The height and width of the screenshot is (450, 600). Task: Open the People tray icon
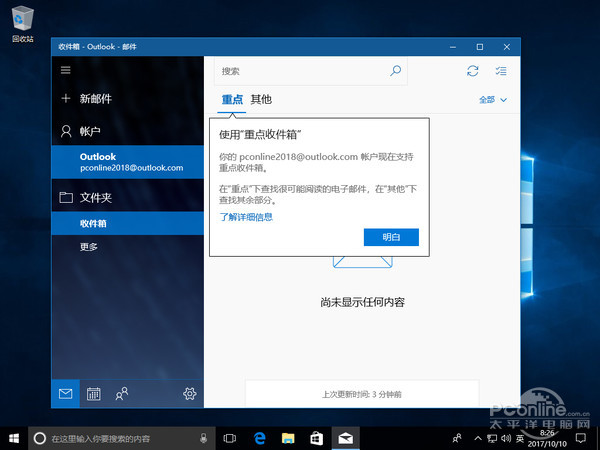(x=457, y=438)
